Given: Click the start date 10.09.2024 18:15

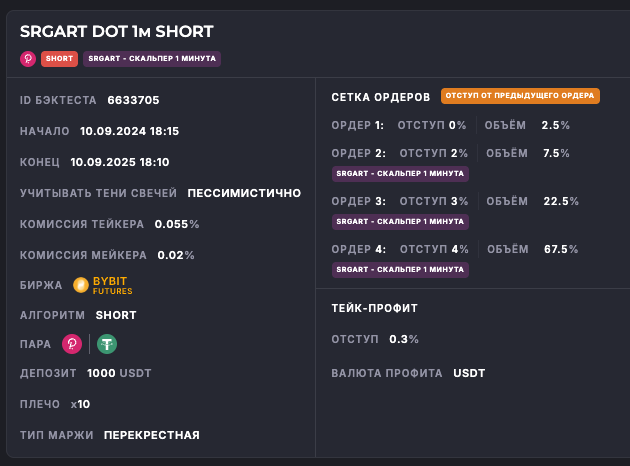Looking at the screenshot, I should point(129,131).
